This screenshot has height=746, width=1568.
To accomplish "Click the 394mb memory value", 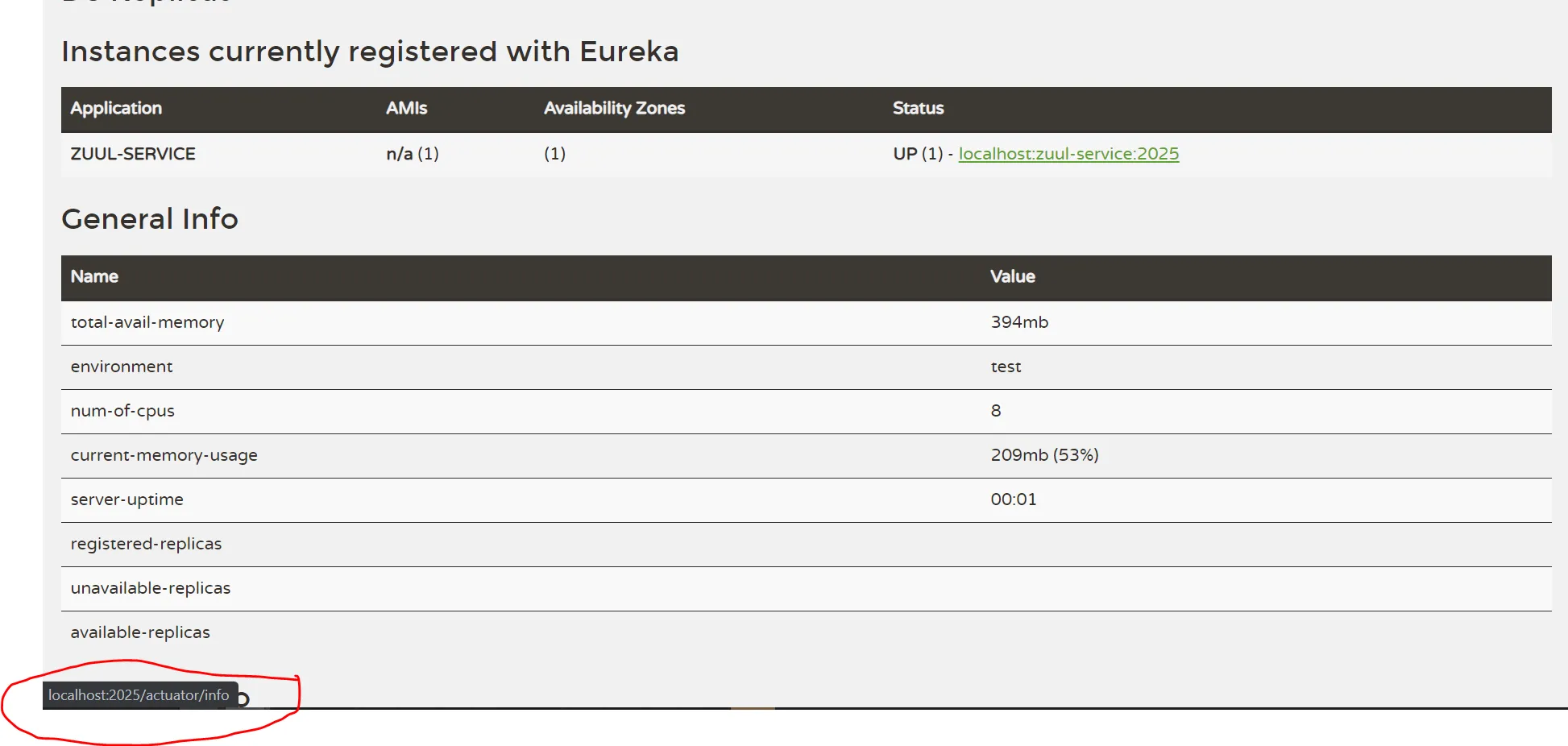I will (1019, 322).
